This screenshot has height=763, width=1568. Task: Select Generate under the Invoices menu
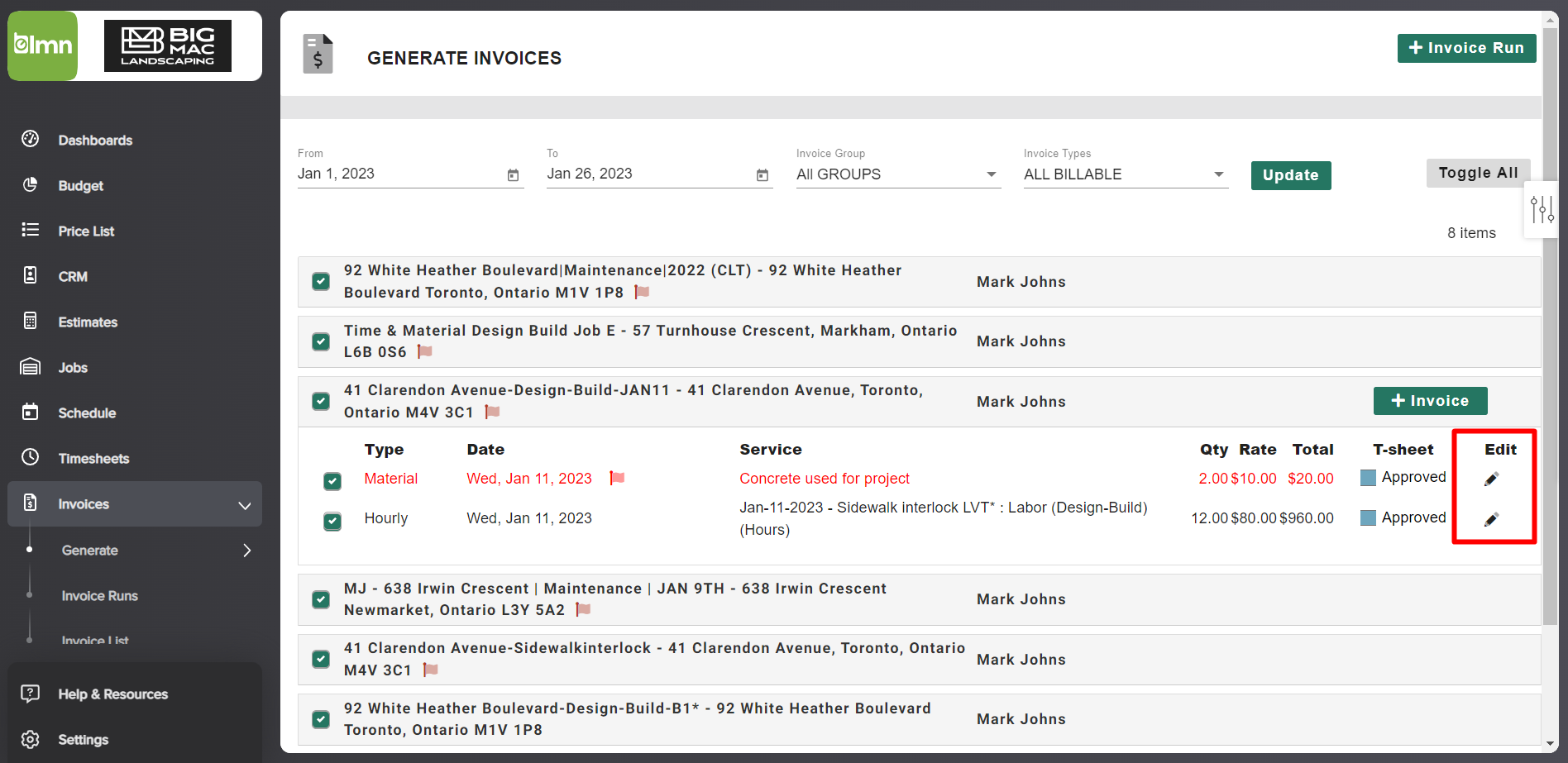coord(89,550)
